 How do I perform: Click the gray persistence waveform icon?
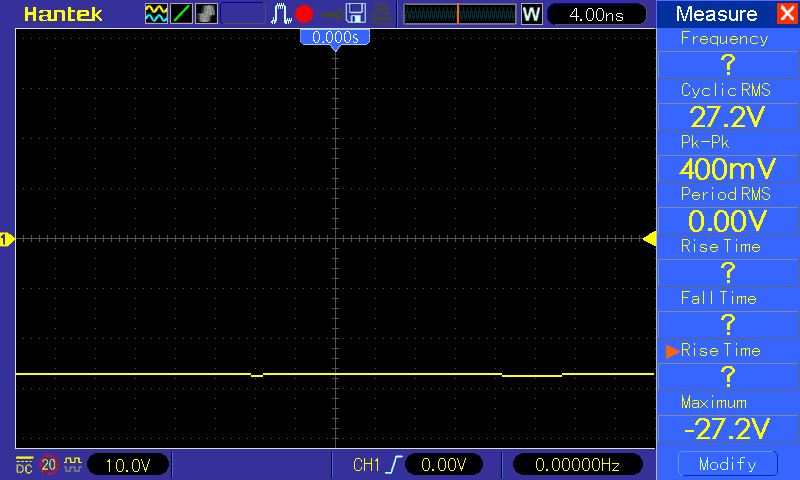click(x=206, y=14)
